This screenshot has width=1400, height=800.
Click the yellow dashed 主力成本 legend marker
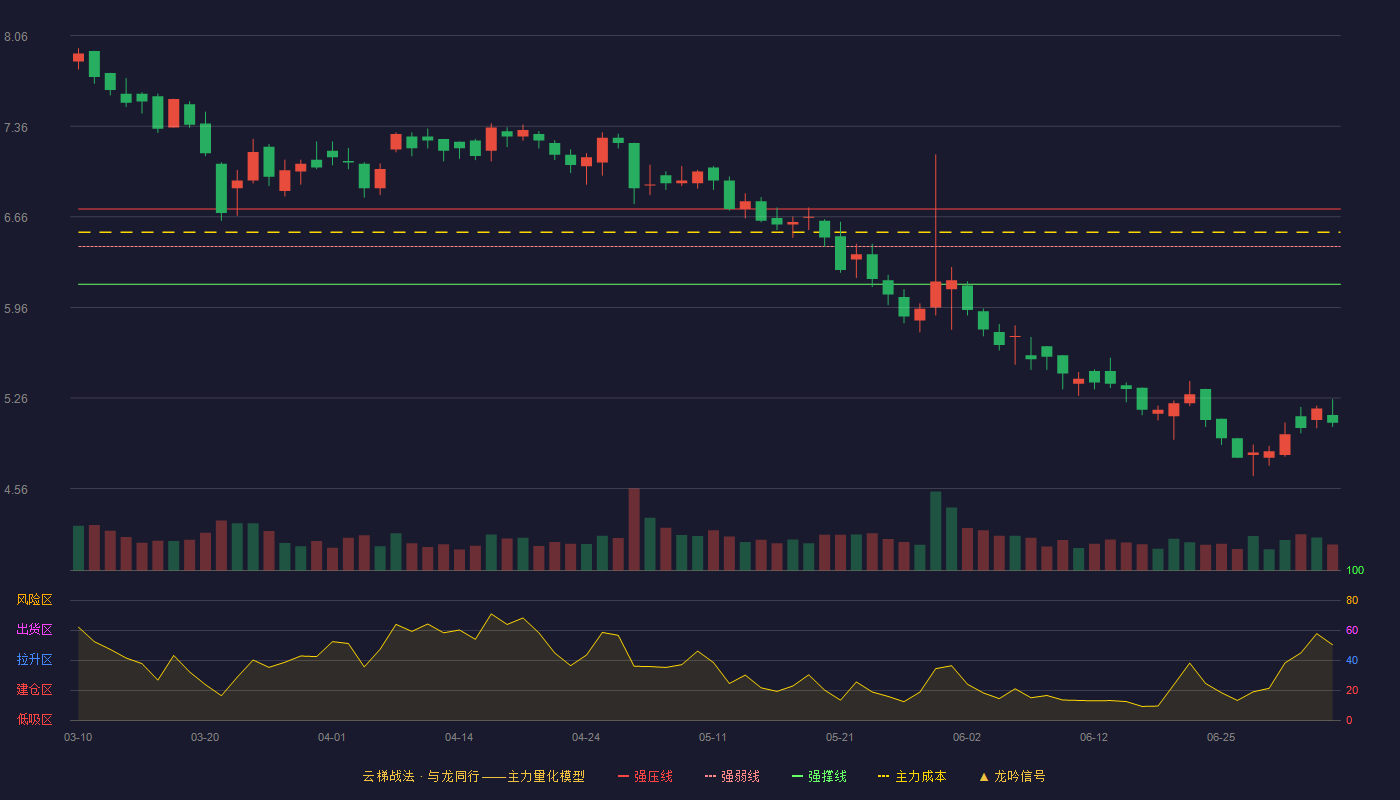pos(884,776)
